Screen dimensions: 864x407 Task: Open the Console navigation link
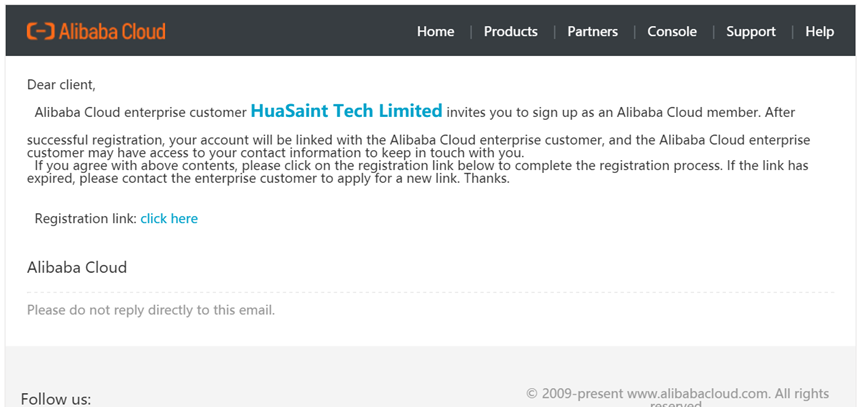coord(672,31)
